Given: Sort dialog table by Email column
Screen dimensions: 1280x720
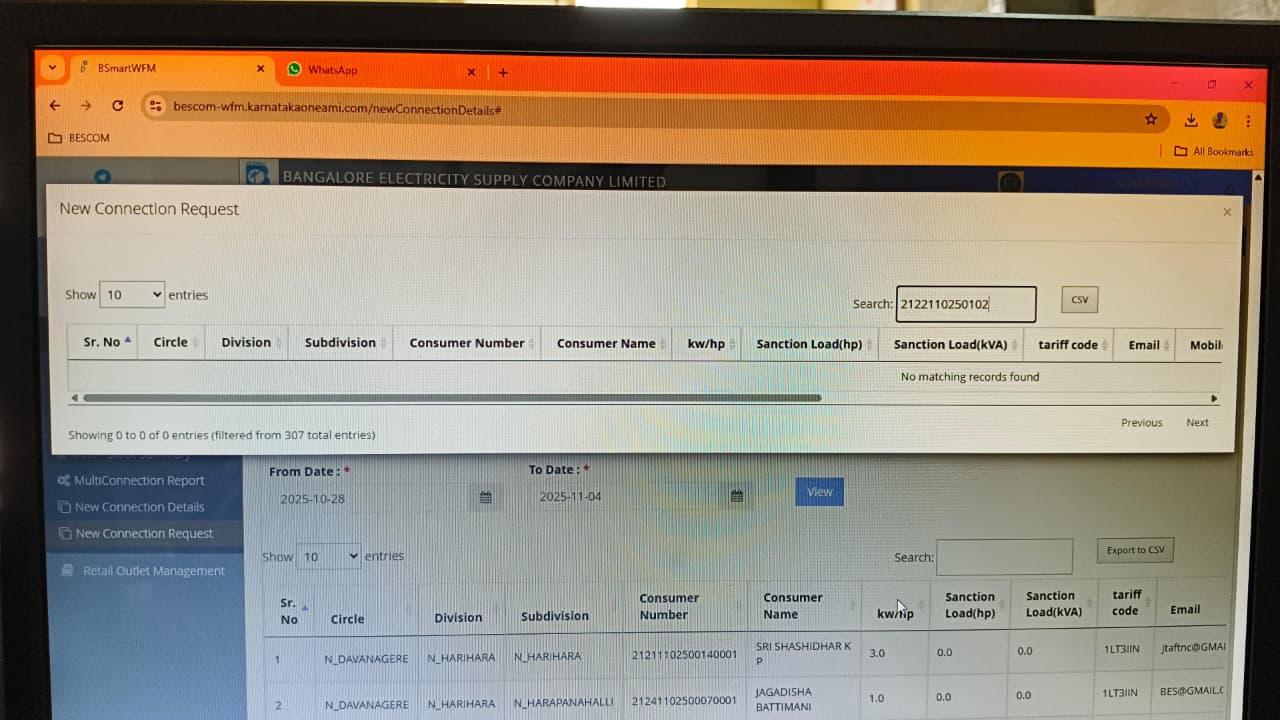Looking at the screenshot, I should tap(1144, 345).
